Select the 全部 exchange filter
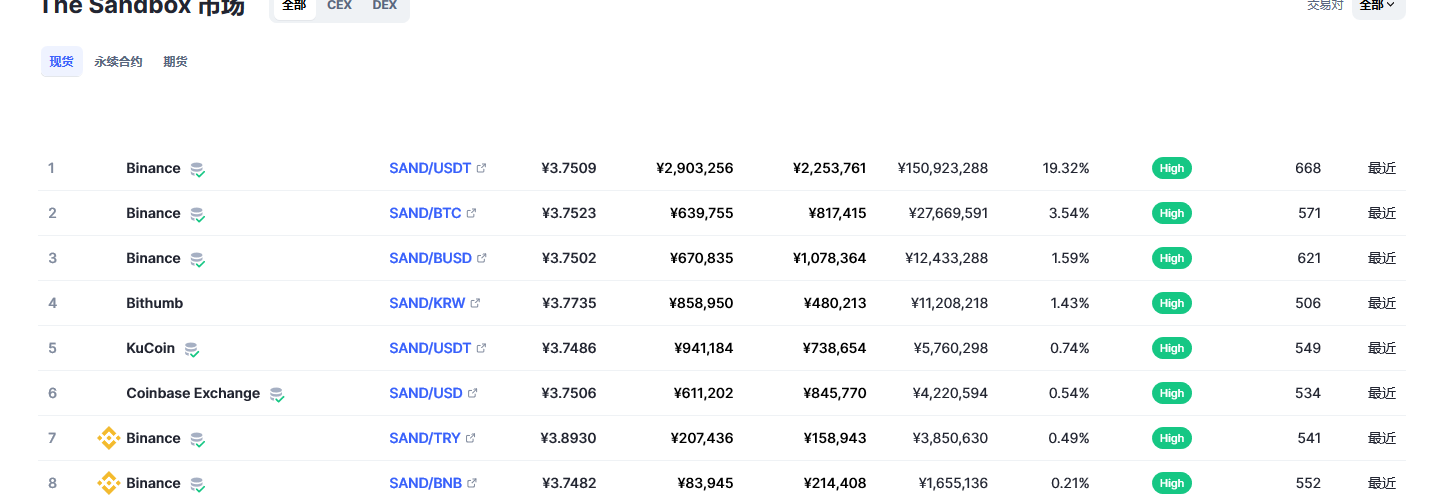Viewport: 1450px width, 500px height. 294,6
